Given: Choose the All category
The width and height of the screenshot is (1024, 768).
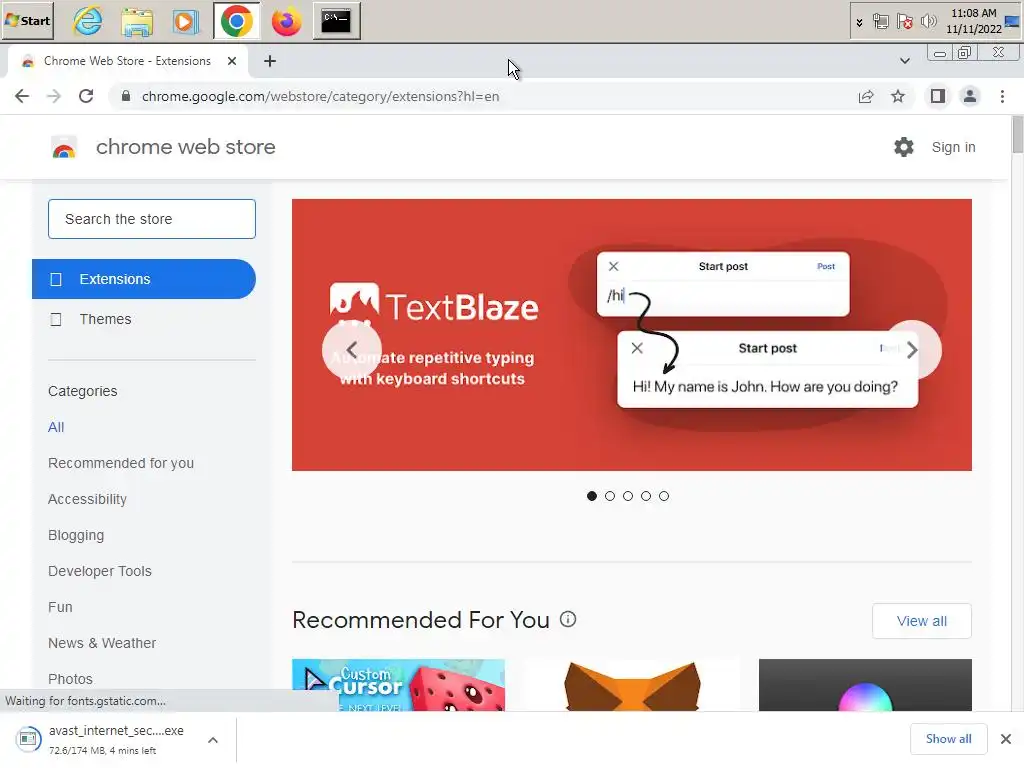Looking at the screenshot, I should coord(56,427).
